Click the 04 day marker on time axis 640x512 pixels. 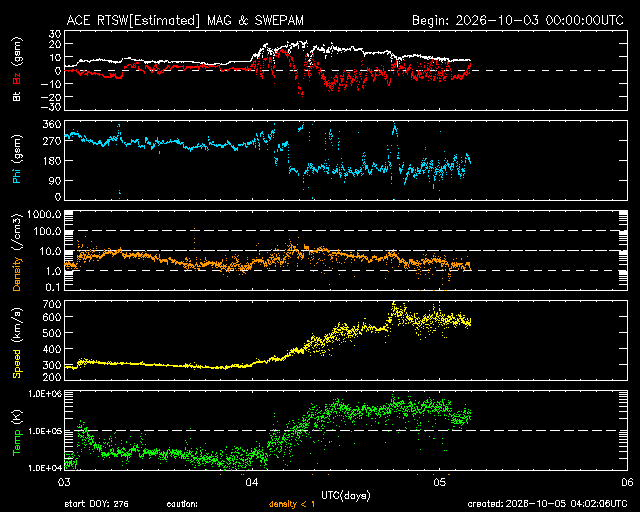[252, 482]
